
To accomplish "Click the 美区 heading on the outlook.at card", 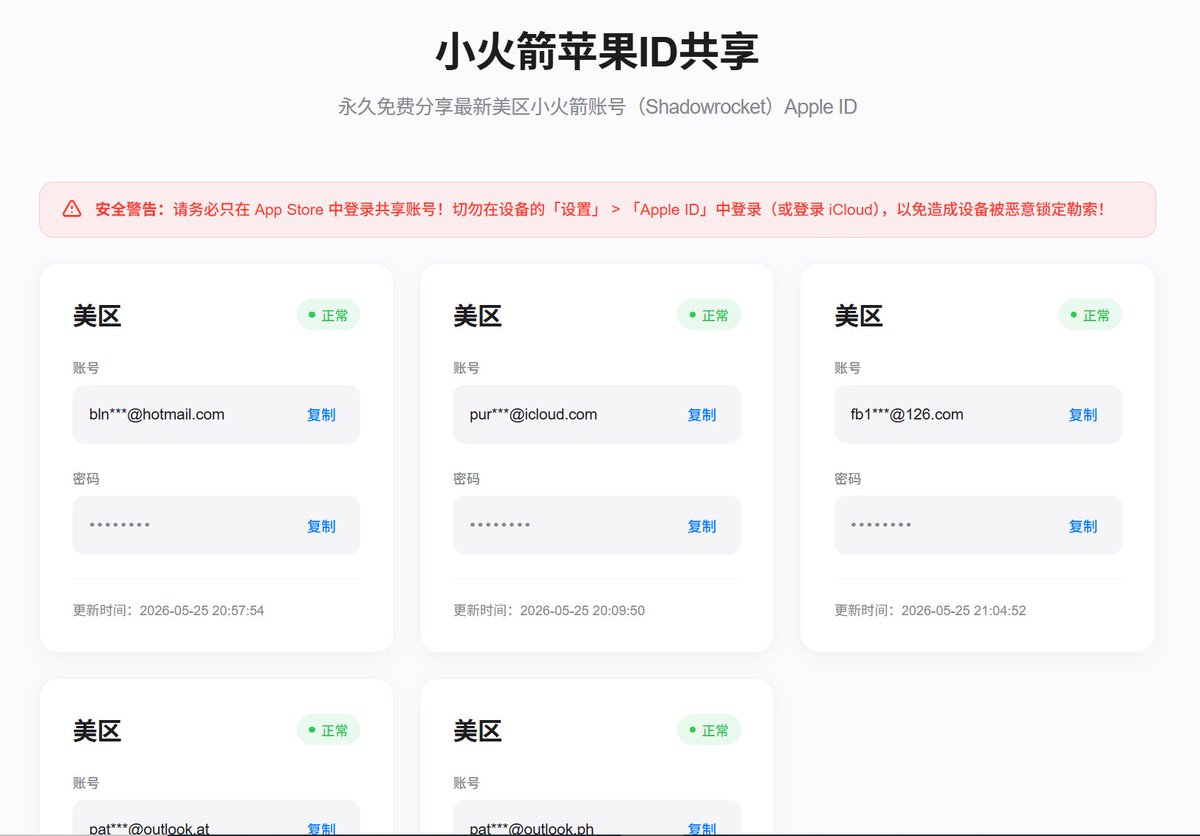I will (97, 731).
